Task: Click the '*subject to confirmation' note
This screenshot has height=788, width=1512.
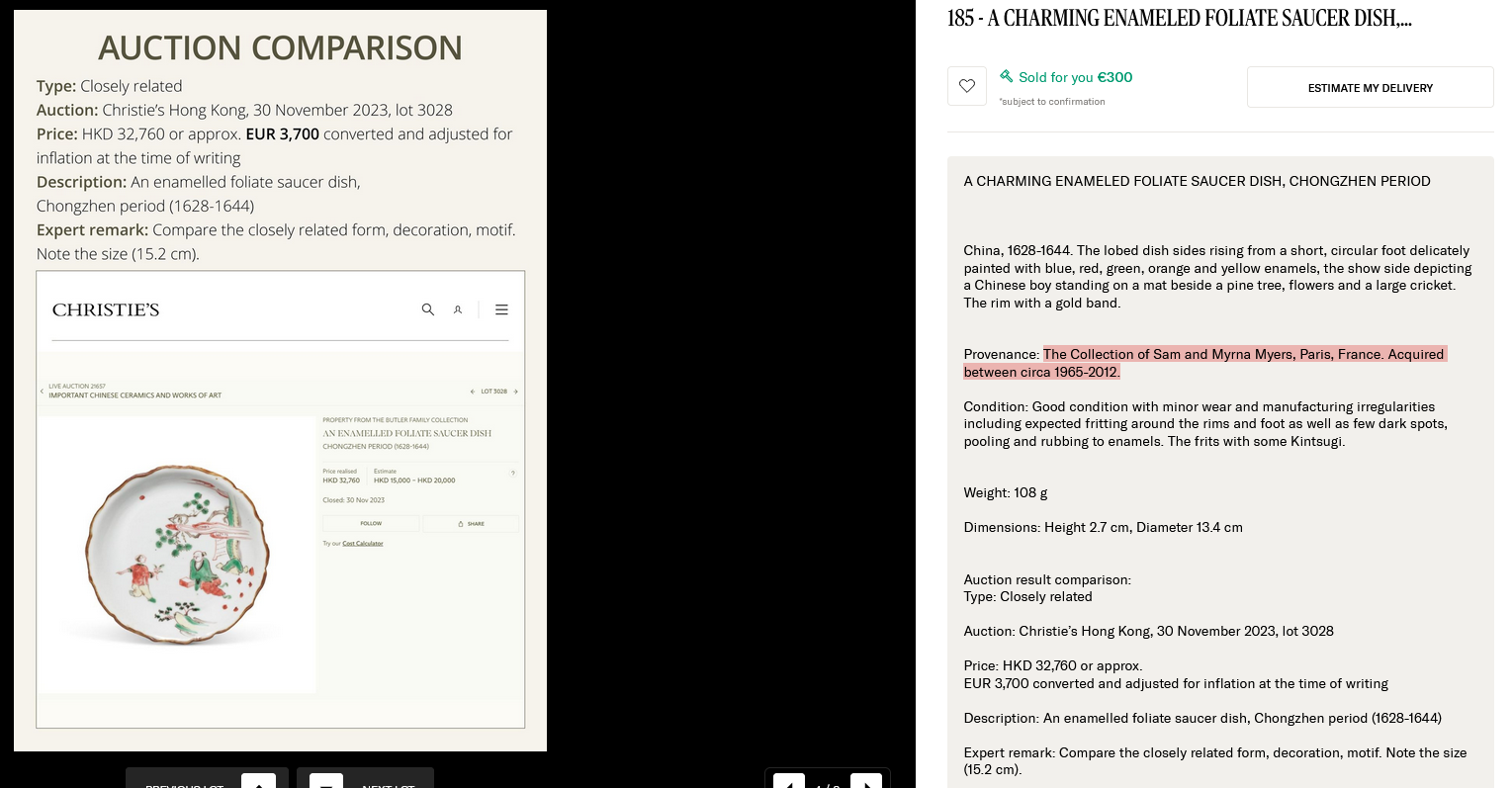Action: [x=1052, y=102]
